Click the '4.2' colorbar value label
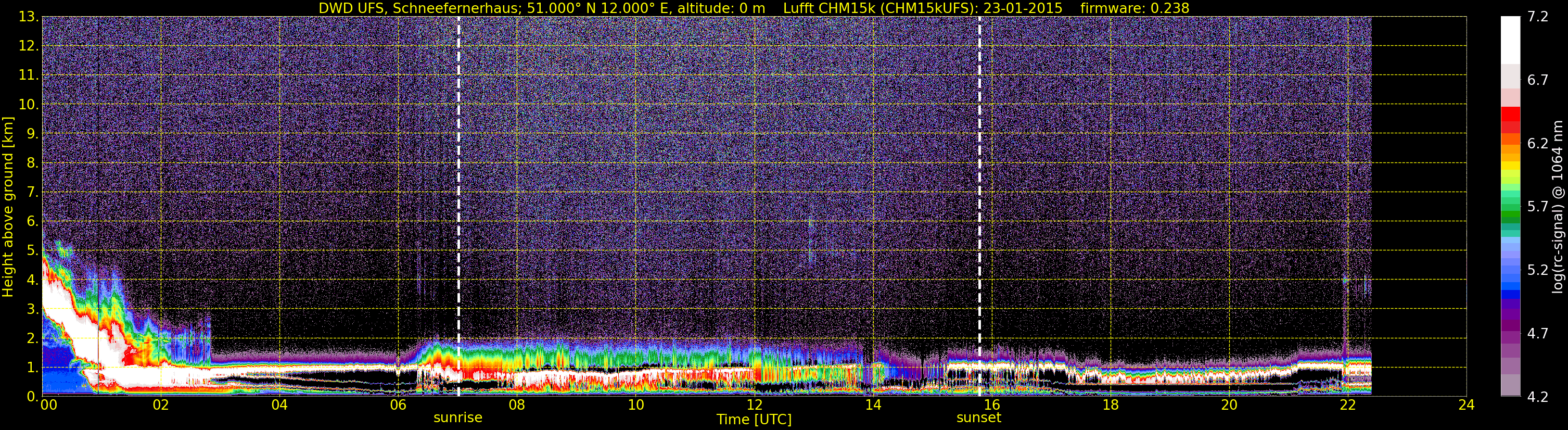Viewport: 1568px width, 430px height. [x=1538, y=397]
